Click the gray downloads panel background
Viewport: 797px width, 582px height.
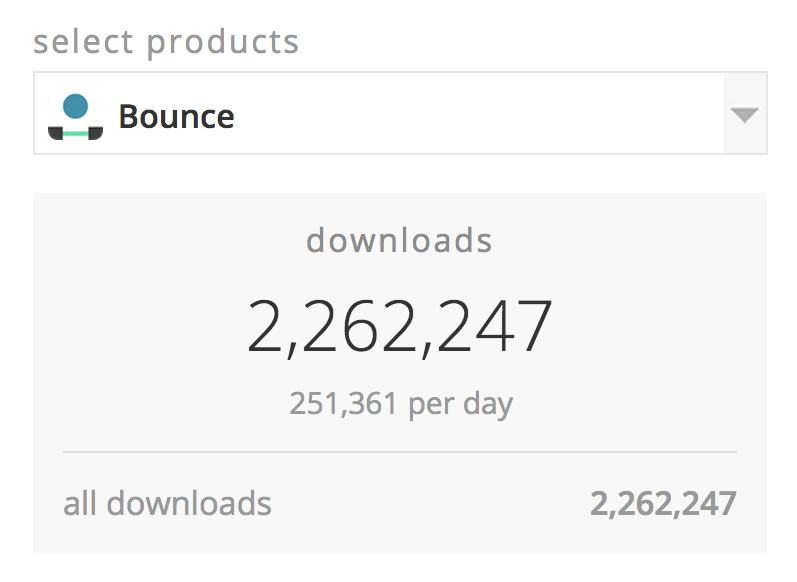click(150, 300)
